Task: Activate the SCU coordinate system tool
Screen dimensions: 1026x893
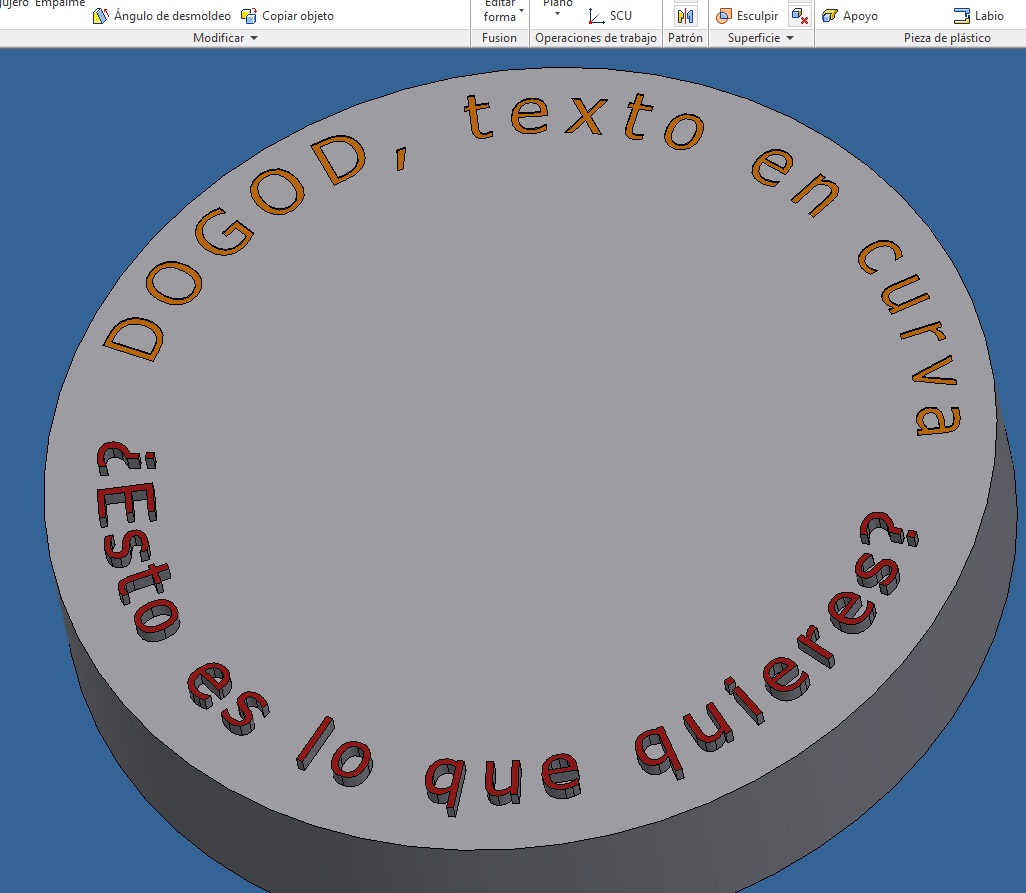Action: (x=610, y=16)
